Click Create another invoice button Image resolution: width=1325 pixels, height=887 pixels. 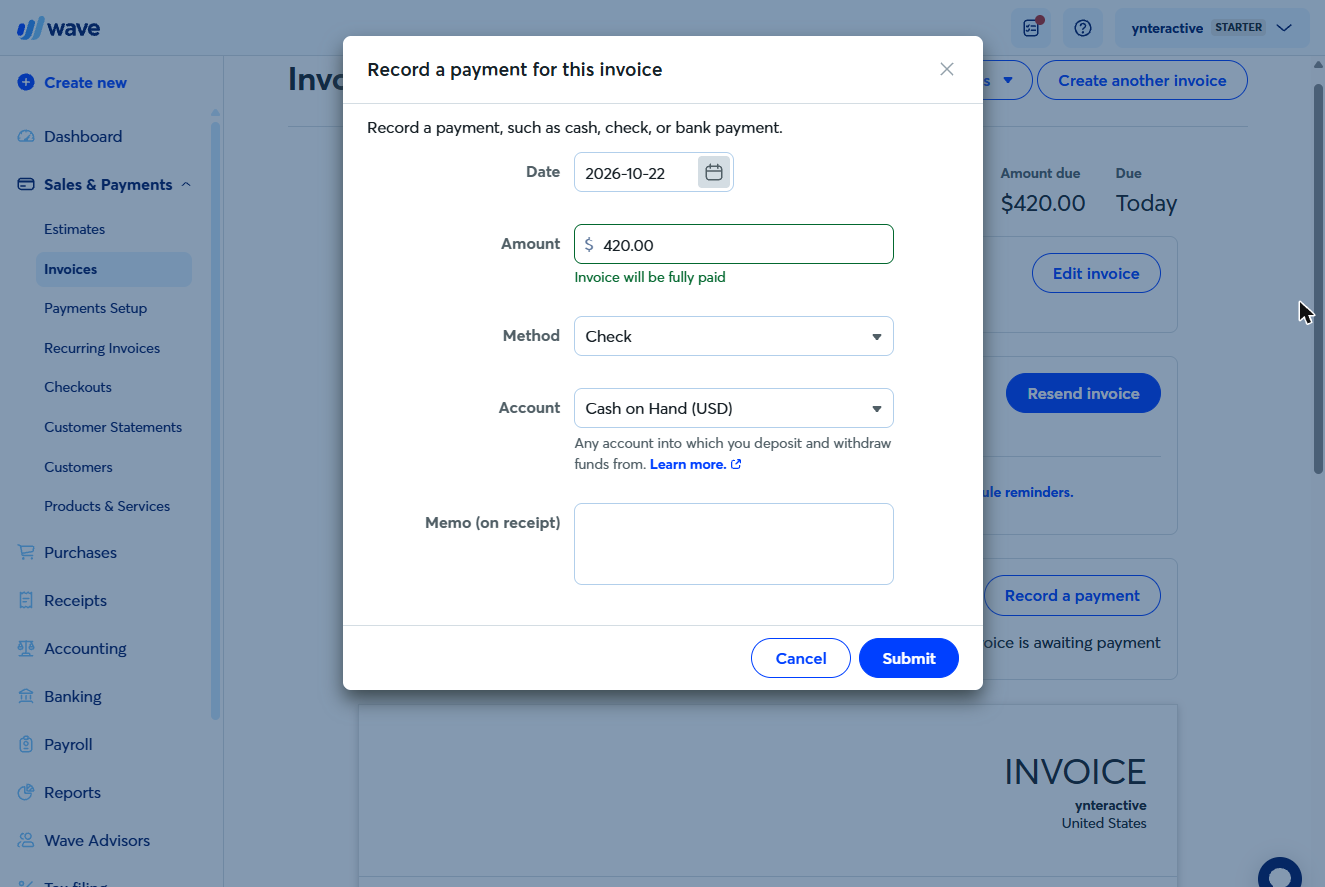(1142, 80)
